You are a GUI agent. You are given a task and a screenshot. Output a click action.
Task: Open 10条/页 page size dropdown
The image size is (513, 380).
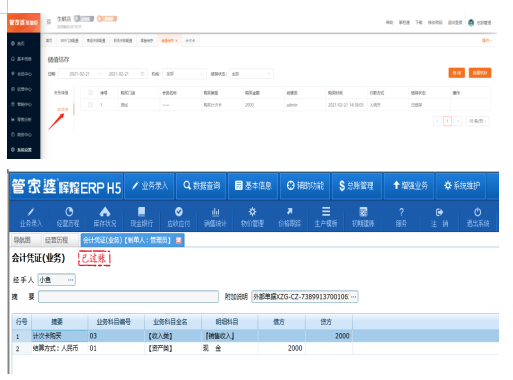[x=477, y=121]
